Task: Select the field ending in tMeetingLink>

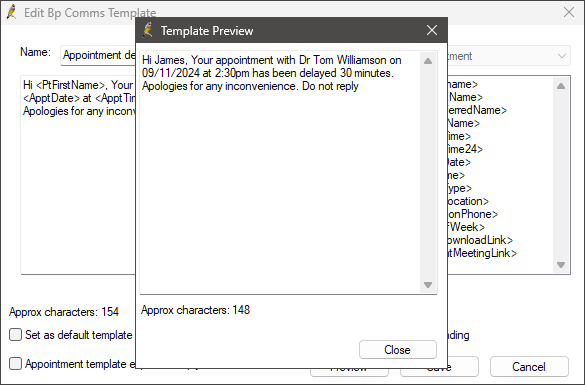Action: 482,253
